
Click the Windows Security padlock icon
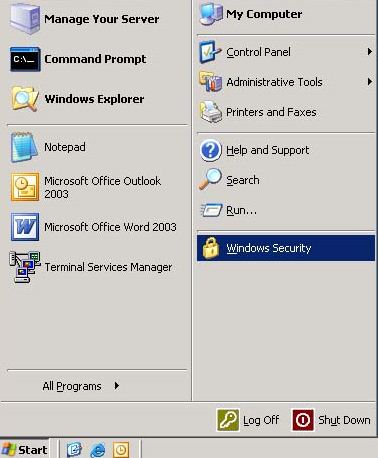coord(211,248)
